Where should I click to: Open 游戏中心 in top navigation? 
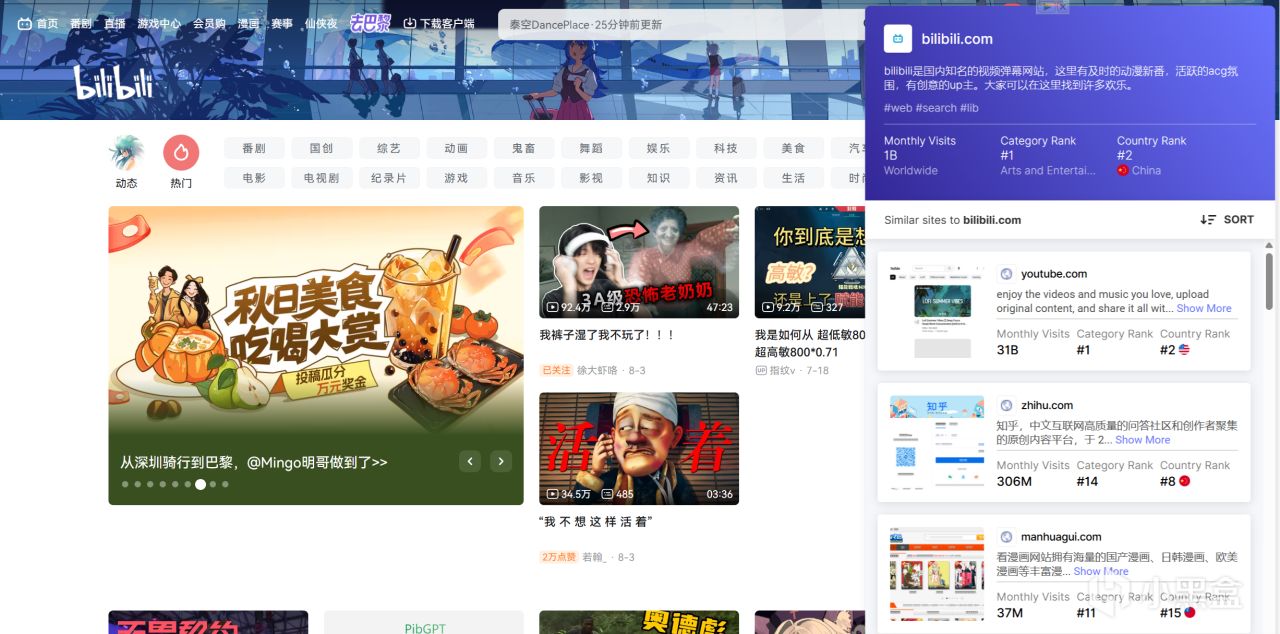(159, 23)
